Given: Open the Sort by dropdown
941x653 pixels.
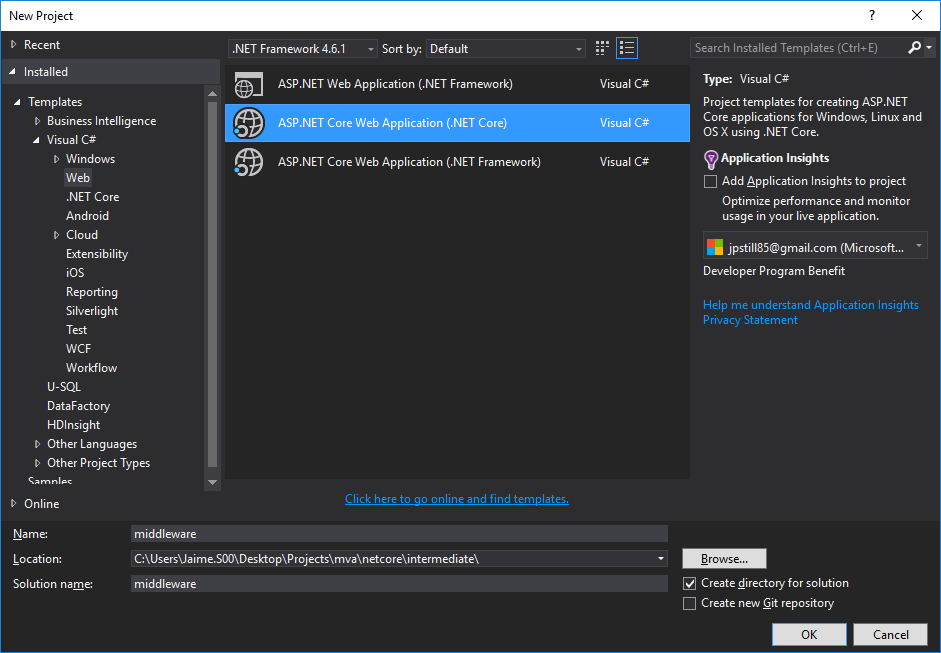Looking at the screenshot, I should [x=506, y=49].
